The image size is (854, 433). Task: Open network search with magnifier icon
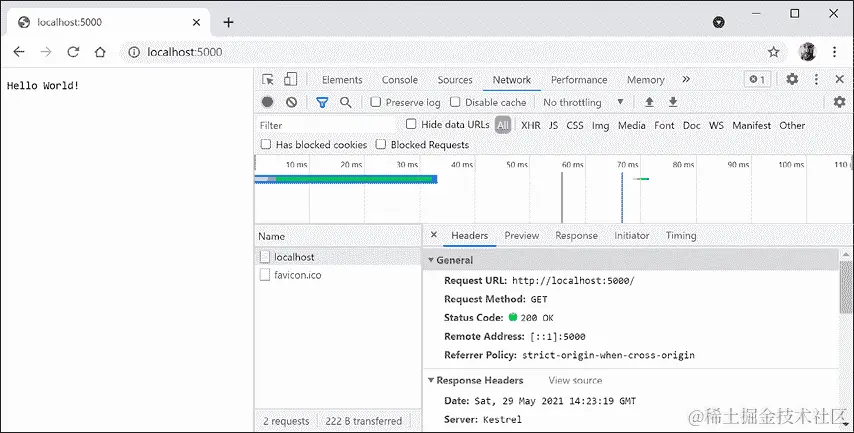coord(346,102)
